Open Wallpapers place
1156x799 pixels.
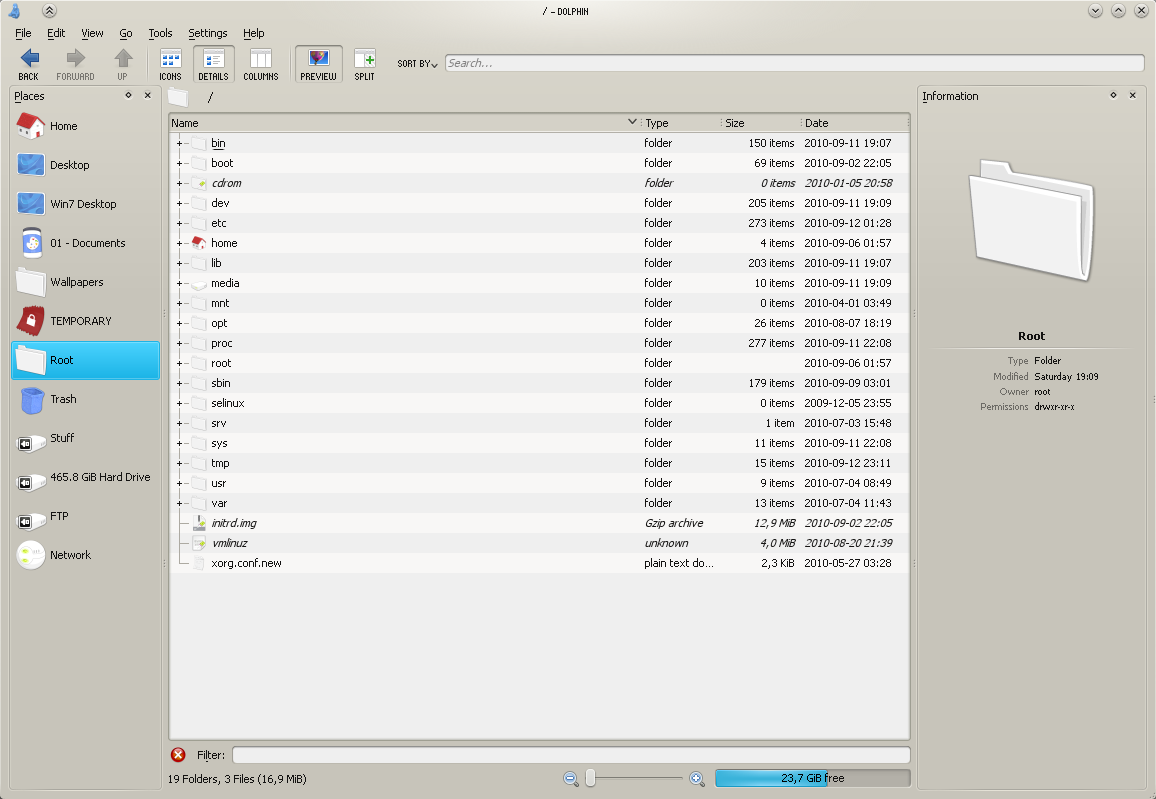[86, 282]
